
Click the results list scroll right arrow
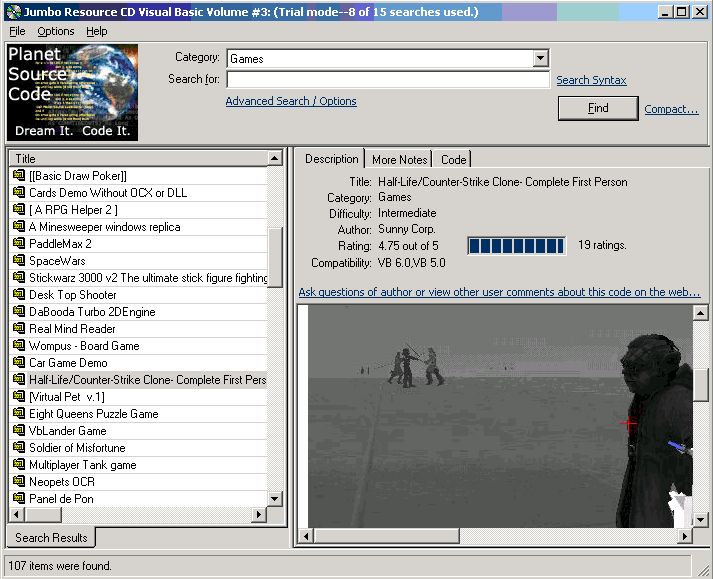259,514
